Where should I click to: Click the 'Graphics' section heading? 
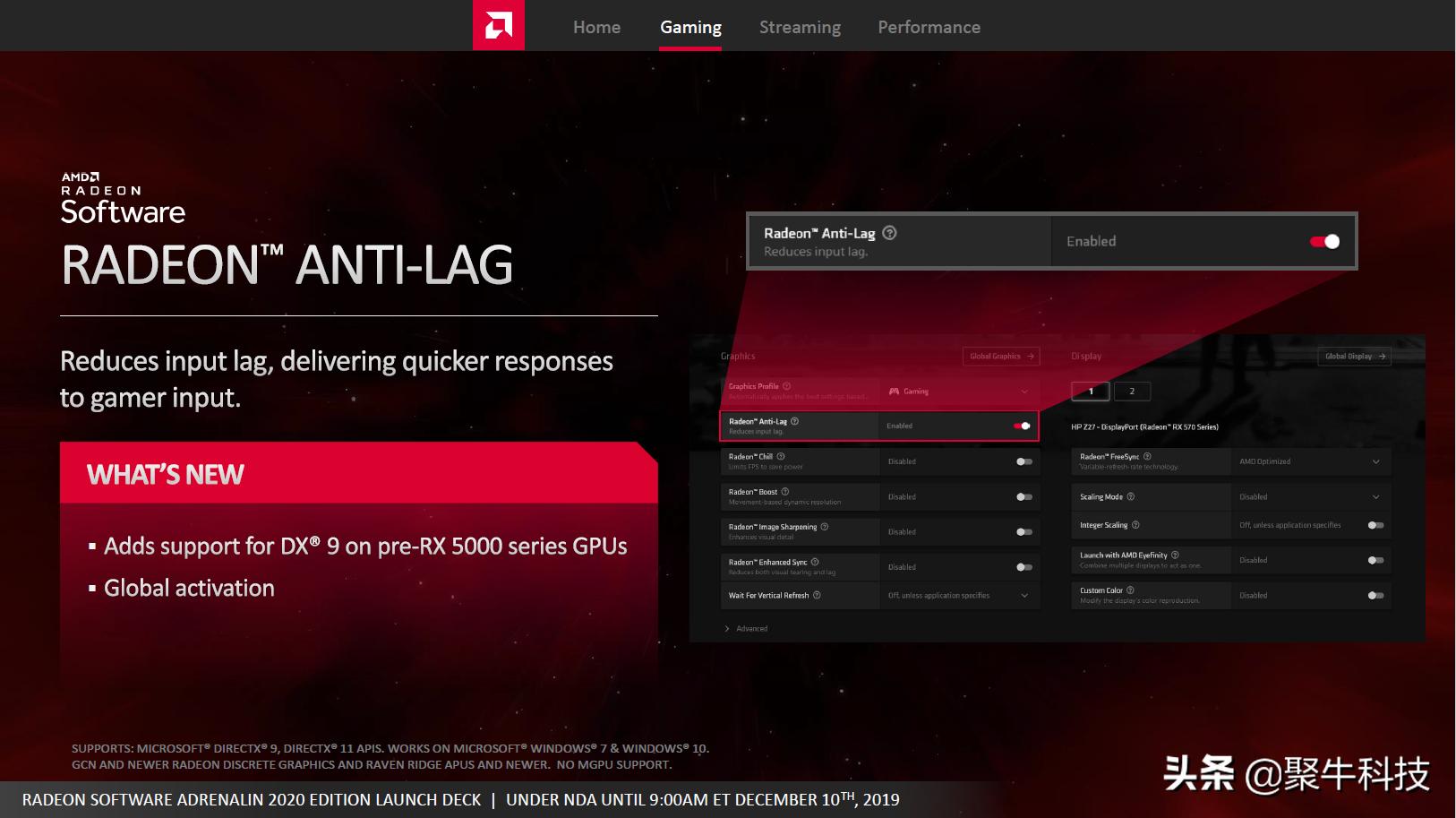pos(738,356)
